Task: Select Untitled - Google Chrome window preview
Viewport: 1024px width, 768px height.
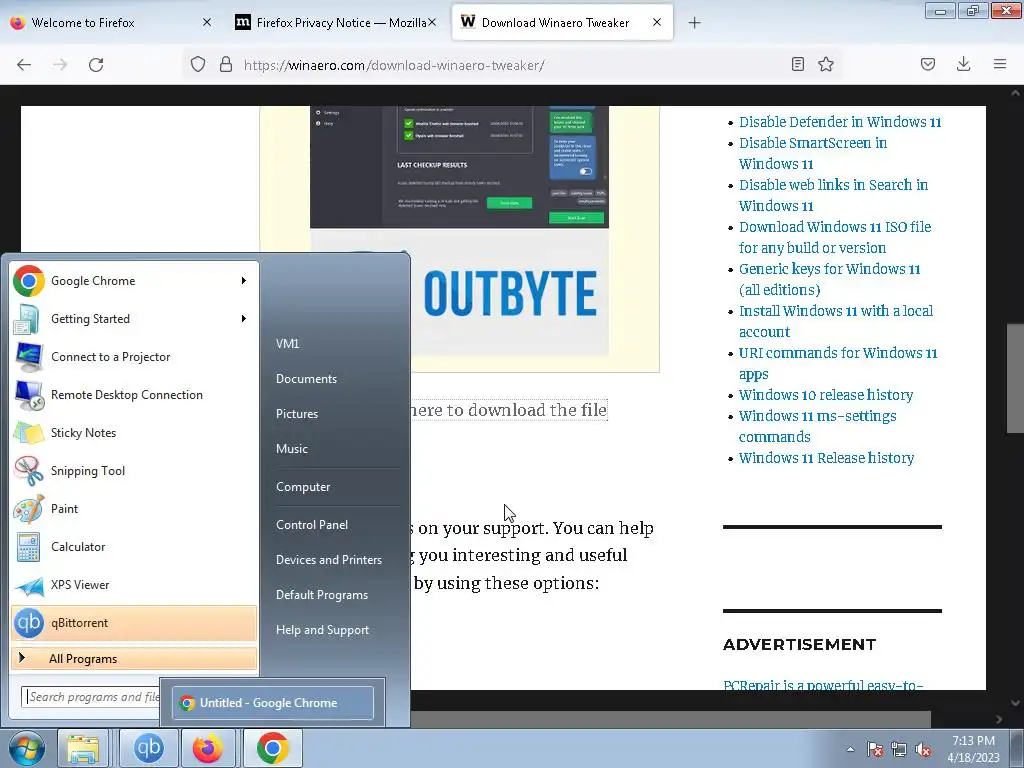Action: [x=273, y=703]
